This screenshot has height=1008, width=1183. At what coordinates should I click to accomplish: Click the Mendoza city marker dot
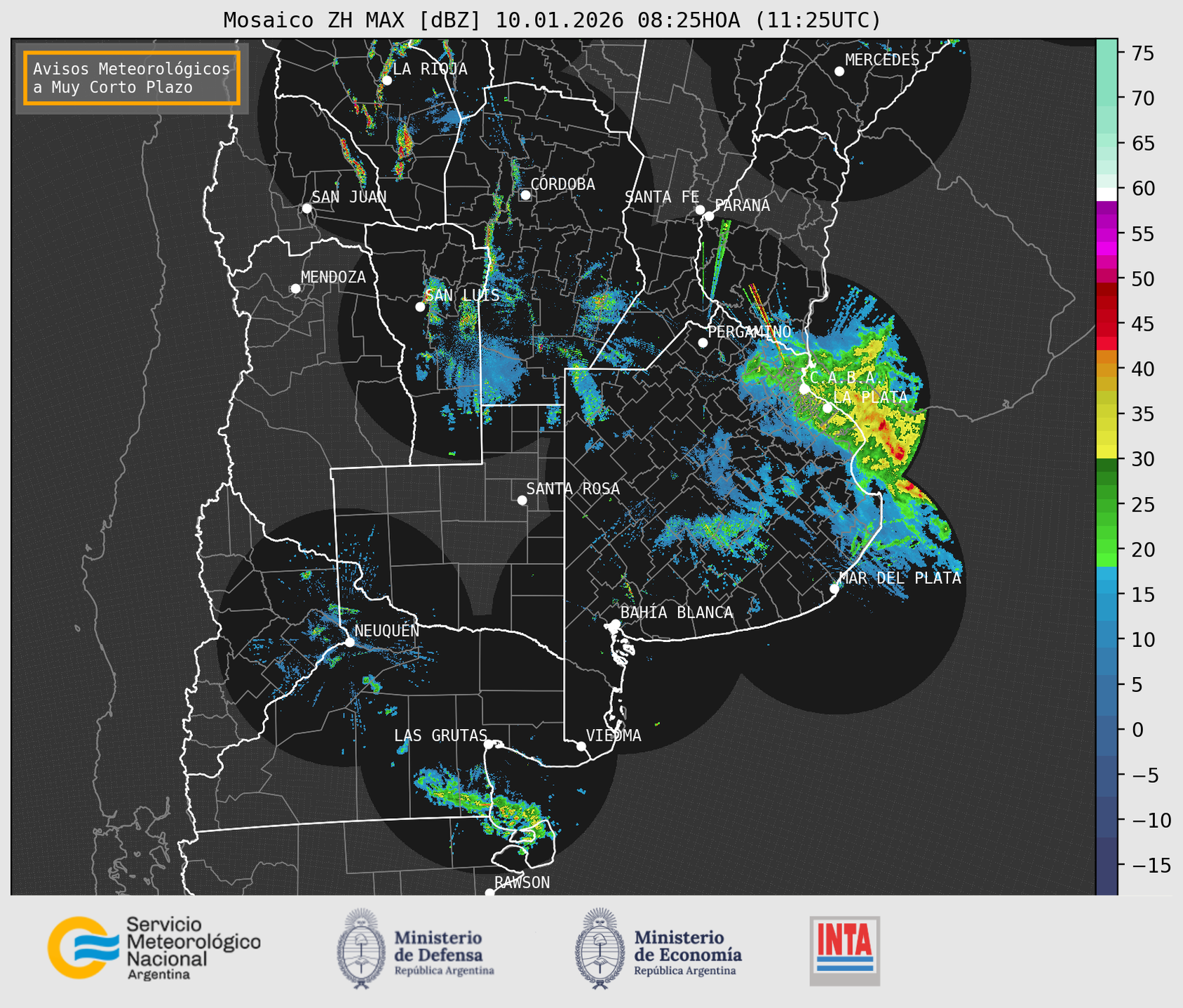click(x=295, y=289)
